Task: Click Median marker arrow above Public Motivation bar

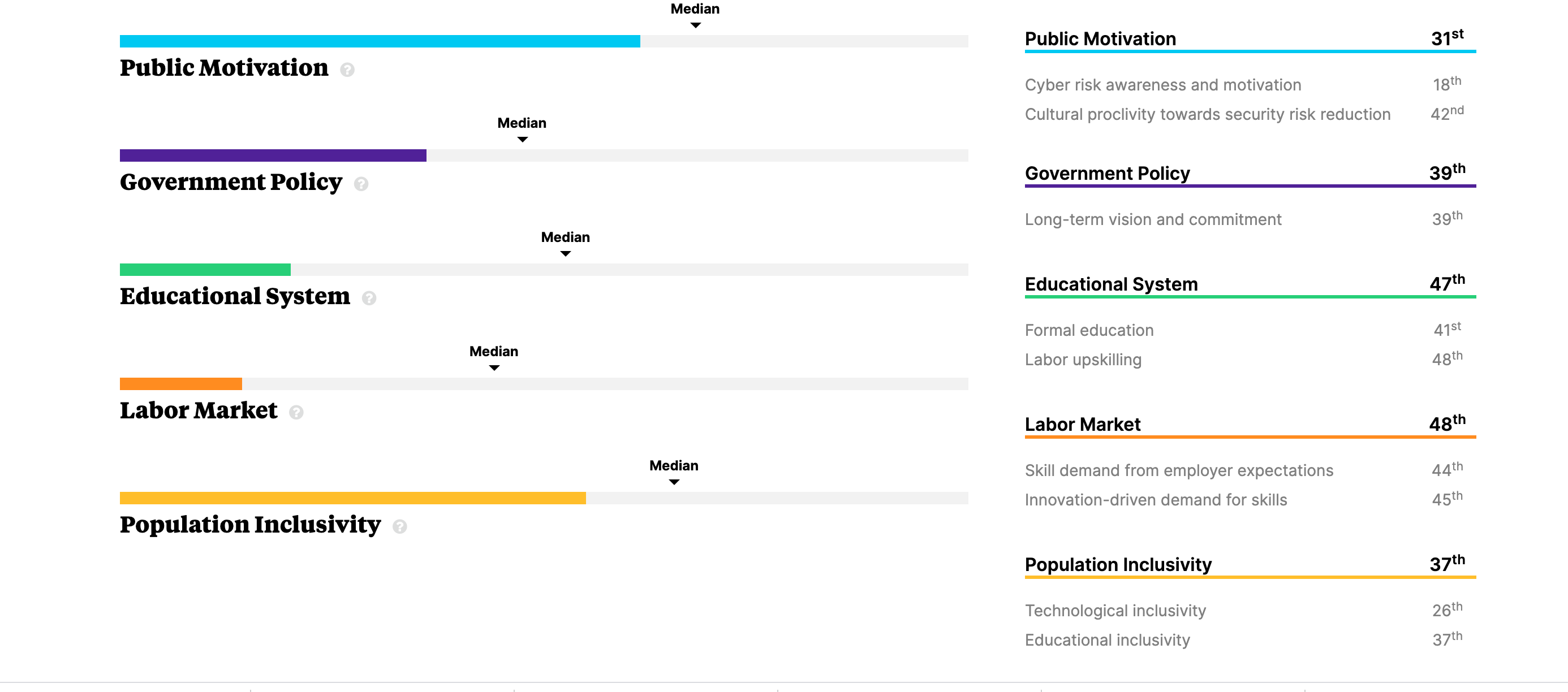Action: [x=695, y=25]
